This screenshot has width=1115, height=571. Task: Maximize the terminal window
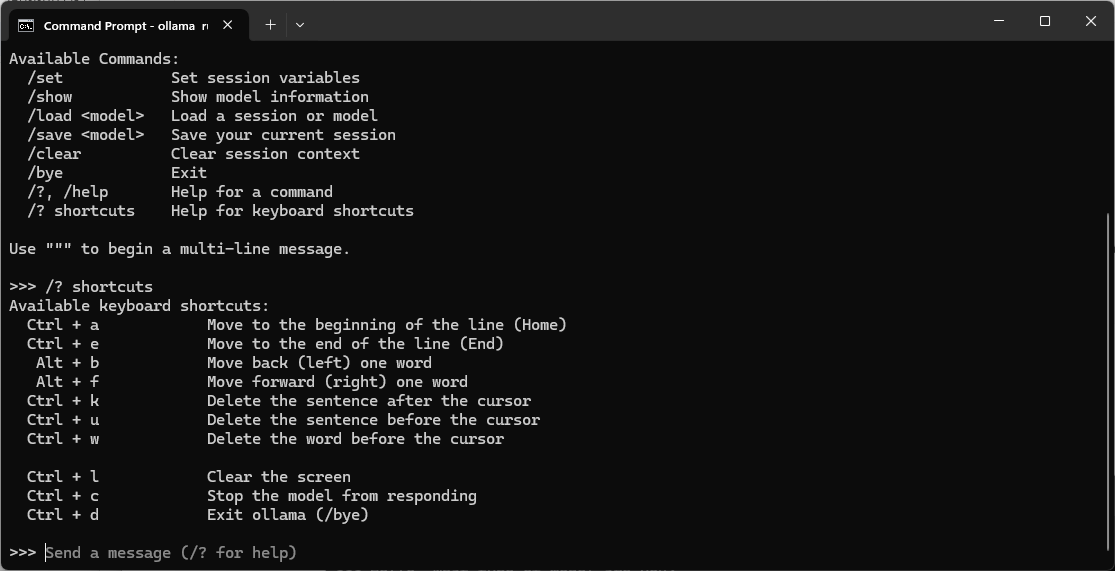point(1045,21)
